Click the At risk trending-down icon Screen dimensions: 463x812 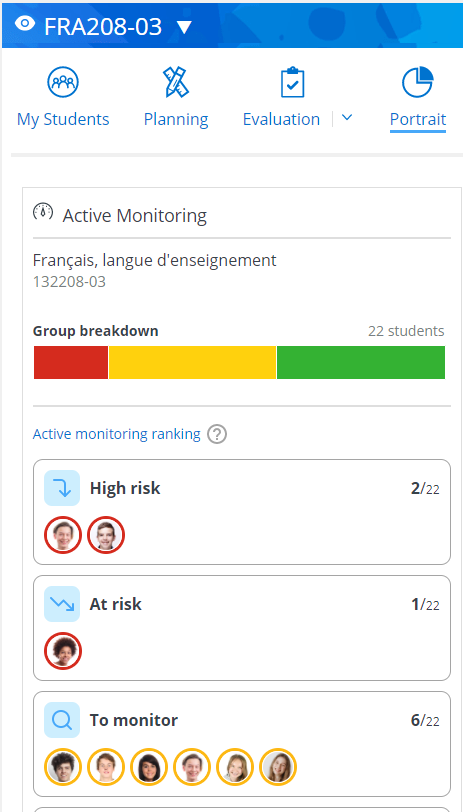click(x=62, y=604)
